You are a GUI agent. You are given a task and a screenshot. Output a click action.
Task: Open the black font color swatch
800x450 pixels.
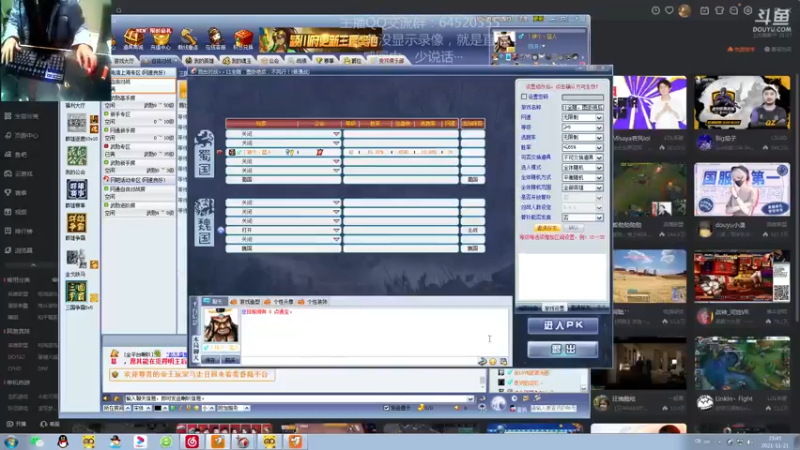[x=158, y=408]
